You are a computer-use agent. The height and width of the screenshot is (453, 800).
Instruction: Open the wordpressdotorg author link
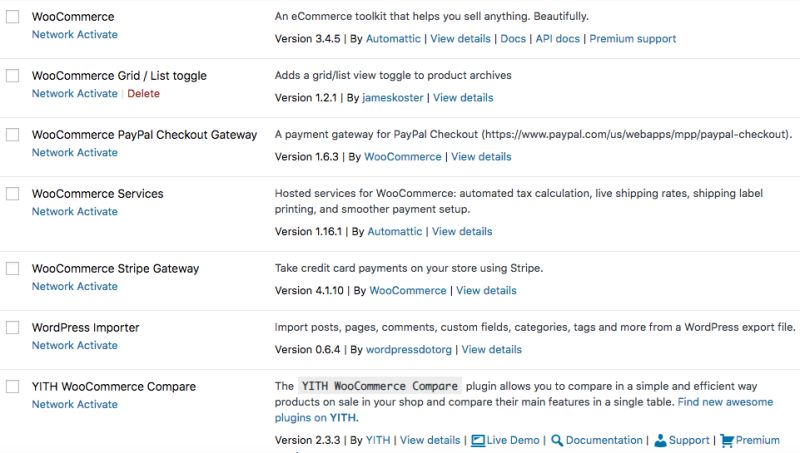tap(409, 350)
